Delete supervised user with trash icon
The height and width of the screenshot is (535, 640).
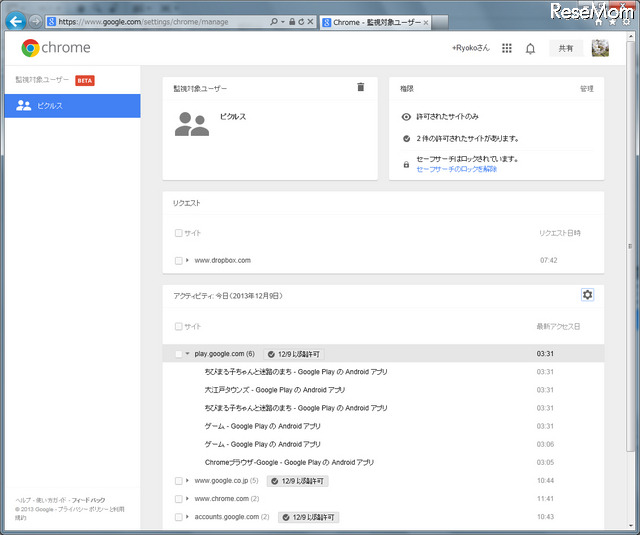[x=360, y=87]
